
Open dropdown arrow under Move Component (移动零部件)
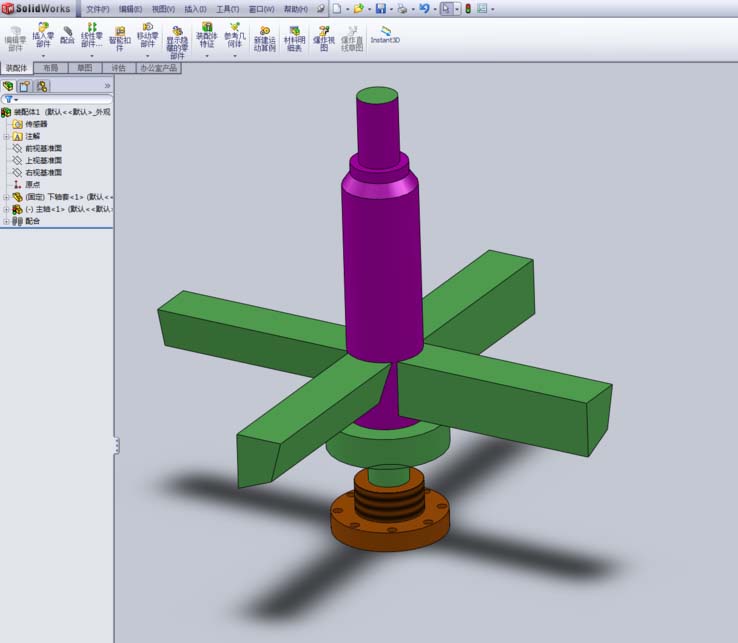point(147,56)
